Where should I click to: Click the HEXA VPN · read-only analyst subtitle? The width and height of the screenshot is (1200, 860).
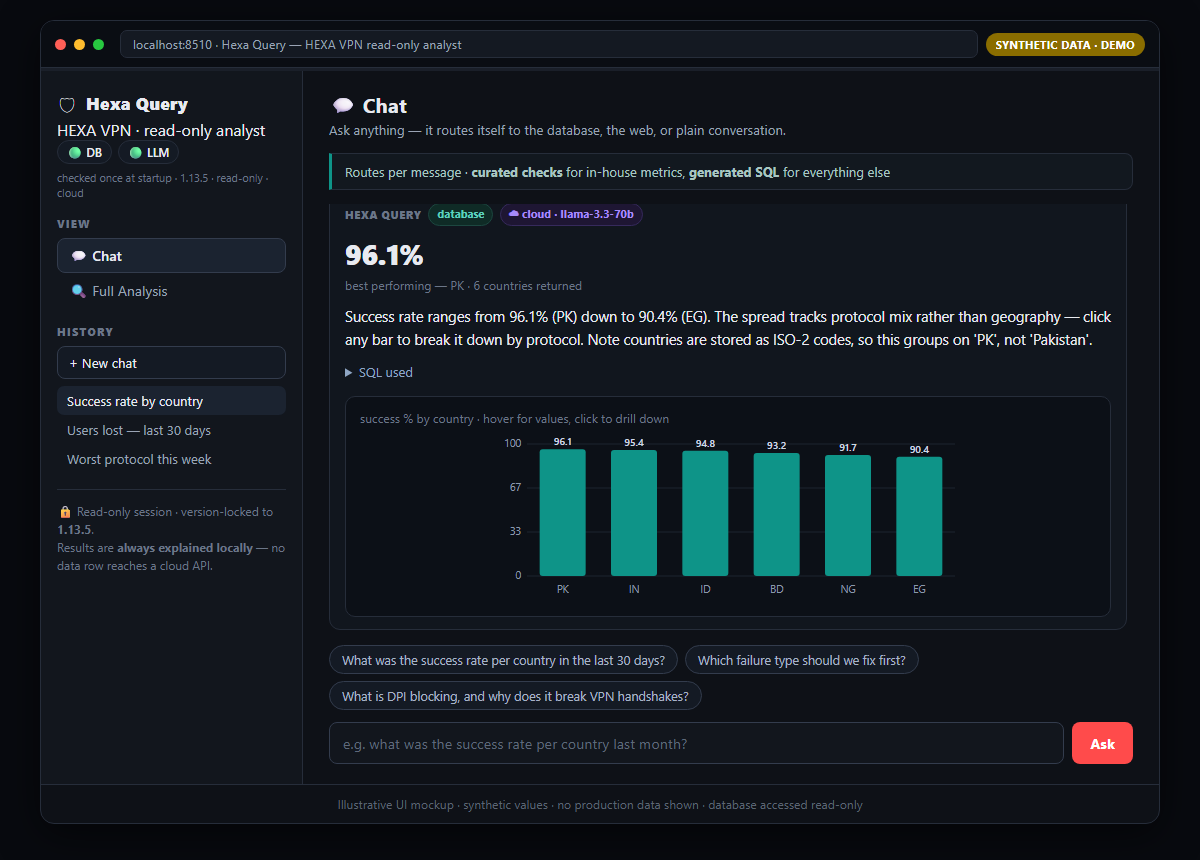click(161, 131)
